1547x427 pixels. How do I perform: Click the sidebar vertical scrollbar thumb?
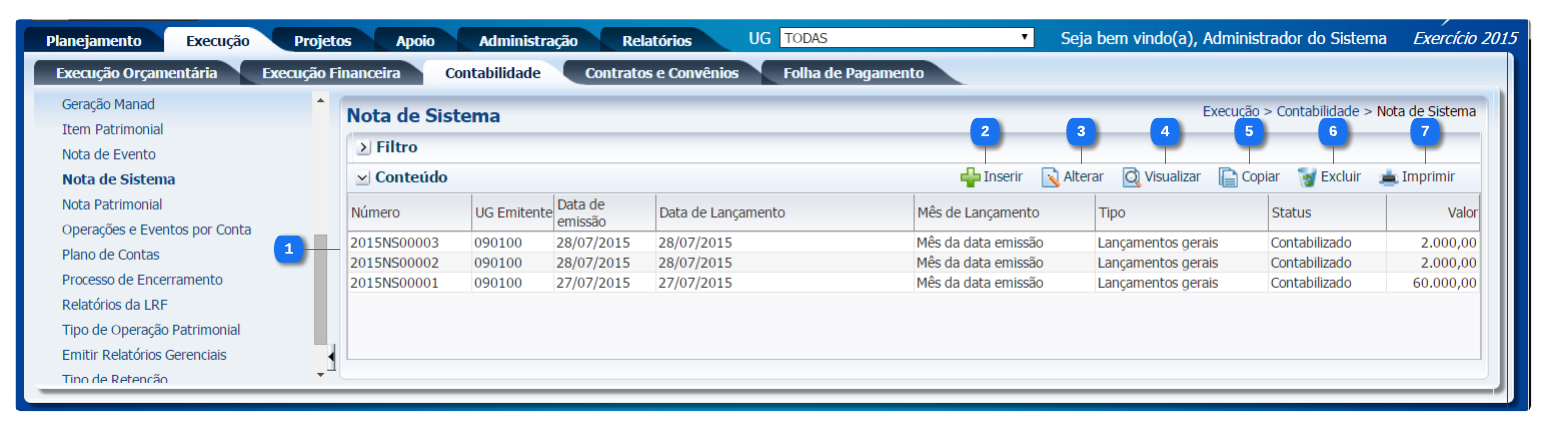[x=320, y=290]
